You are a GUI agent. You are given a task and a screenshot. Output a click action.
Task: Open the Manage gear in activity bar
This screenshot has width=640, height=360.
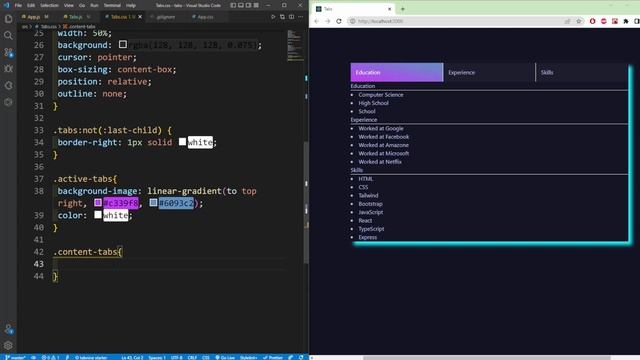tap(8, 345)
